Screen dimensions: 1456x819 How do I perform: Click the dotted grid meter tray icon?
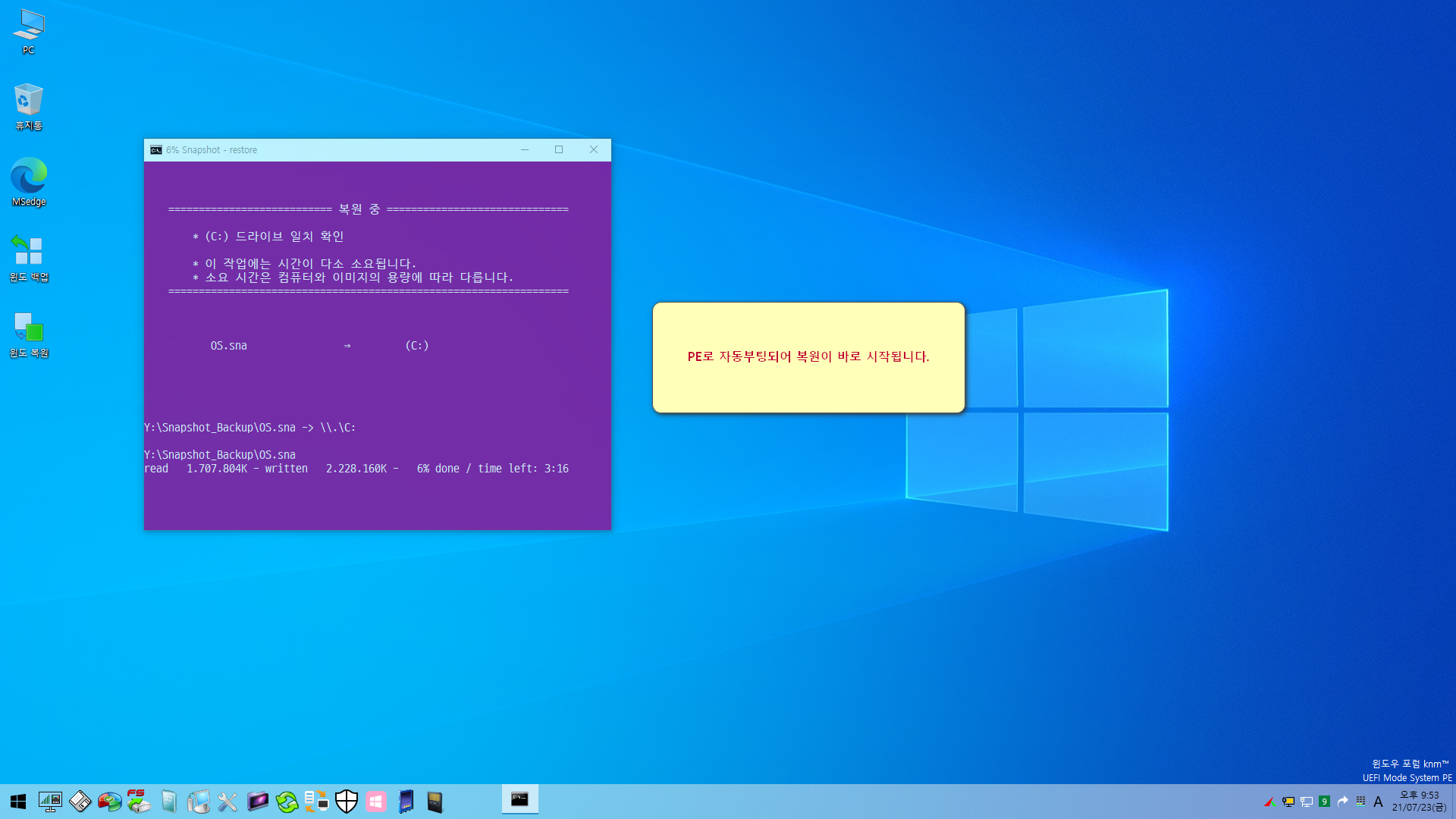1360,802
